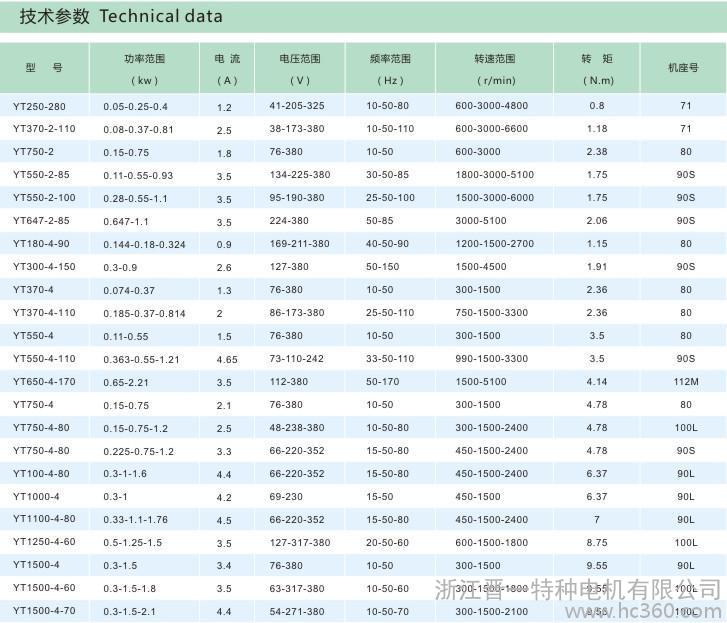
Task: Select the YT250-280 model cell
Action: pyautogui.click(x=38, y=106)
